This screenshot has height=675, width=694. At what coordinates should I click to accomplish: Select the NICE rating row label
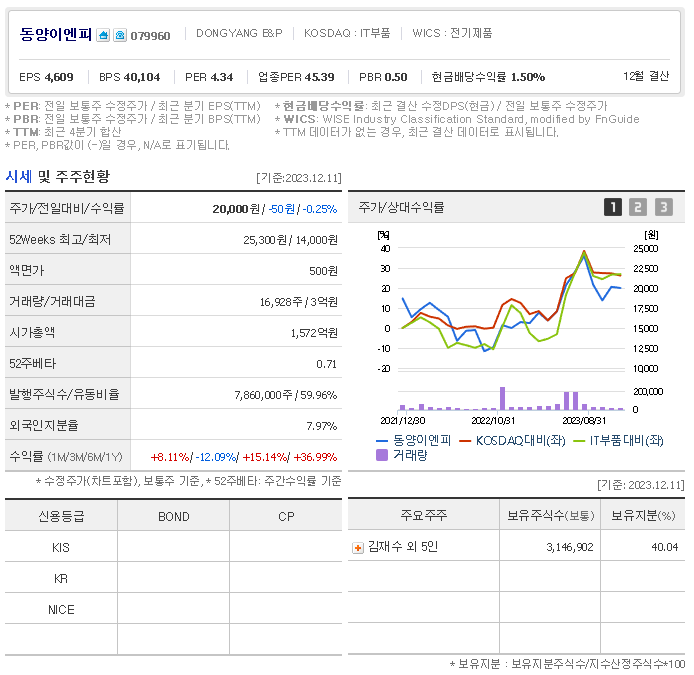[61, 609]
